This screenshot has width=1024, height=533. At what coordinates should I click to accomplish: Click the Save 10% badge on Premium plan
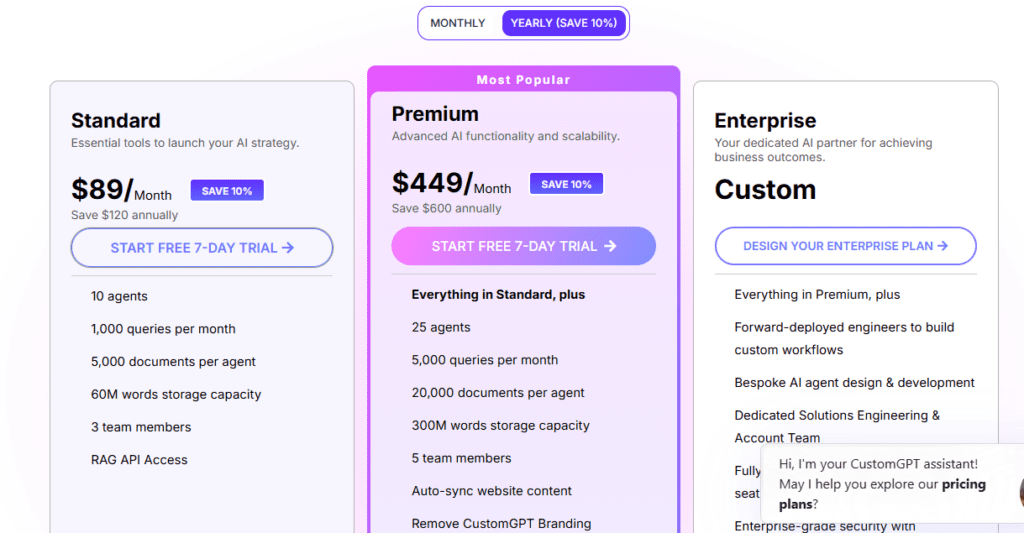click(x=566, y=184)
